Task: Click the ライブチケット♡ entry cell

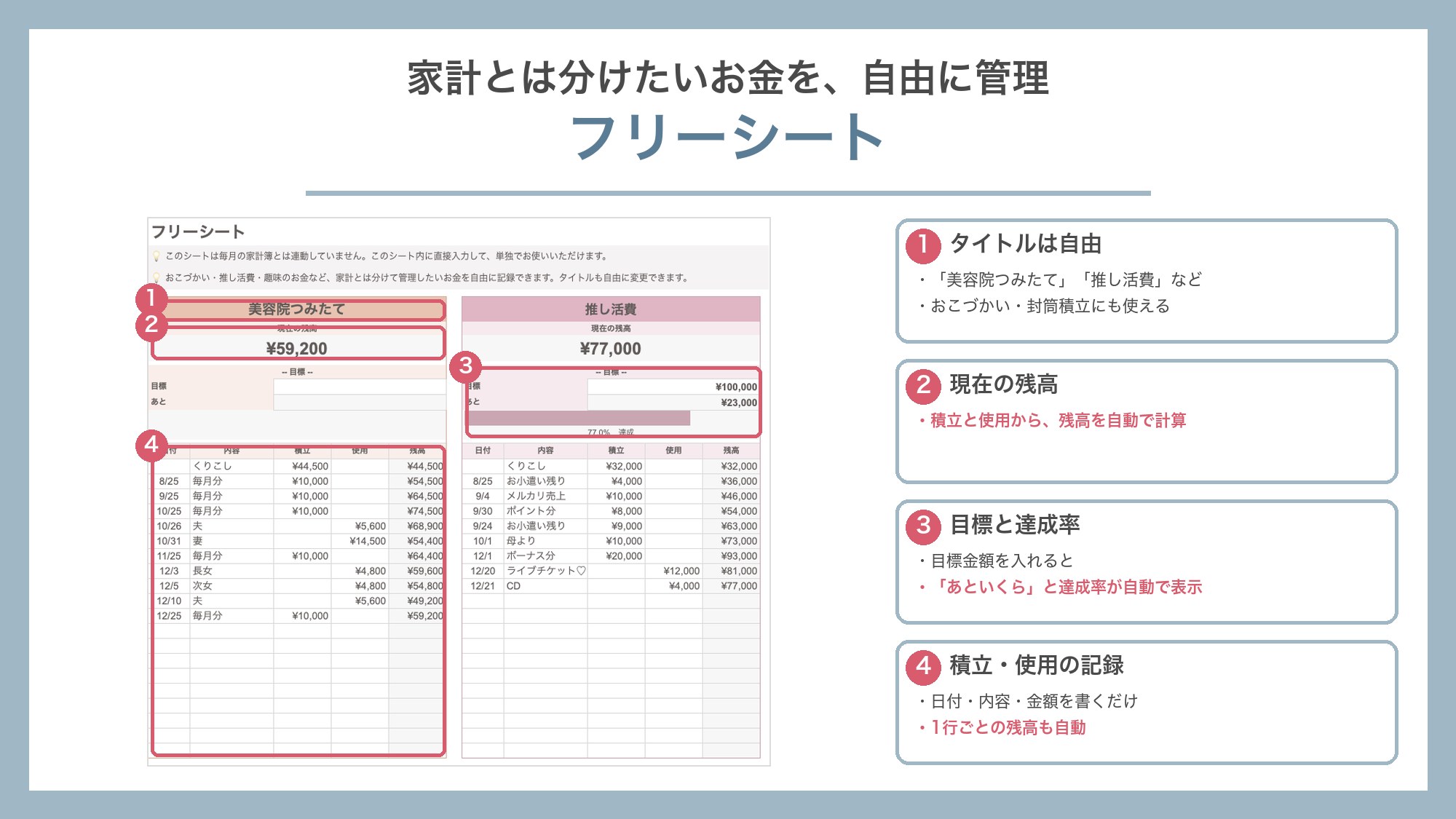Action: coord(545,571)
